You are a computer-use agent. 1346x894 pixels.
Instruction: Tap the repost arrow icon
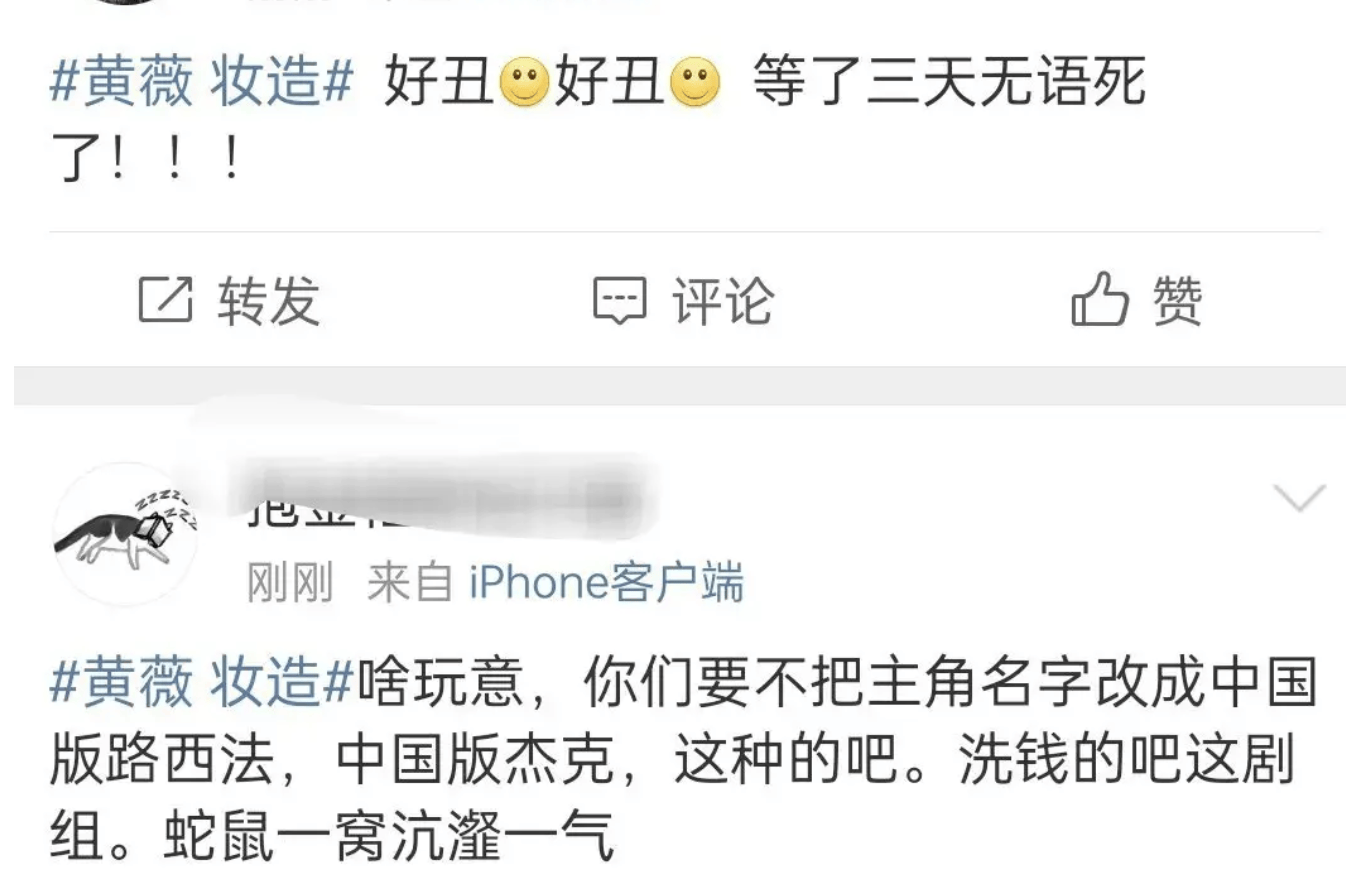165,300
